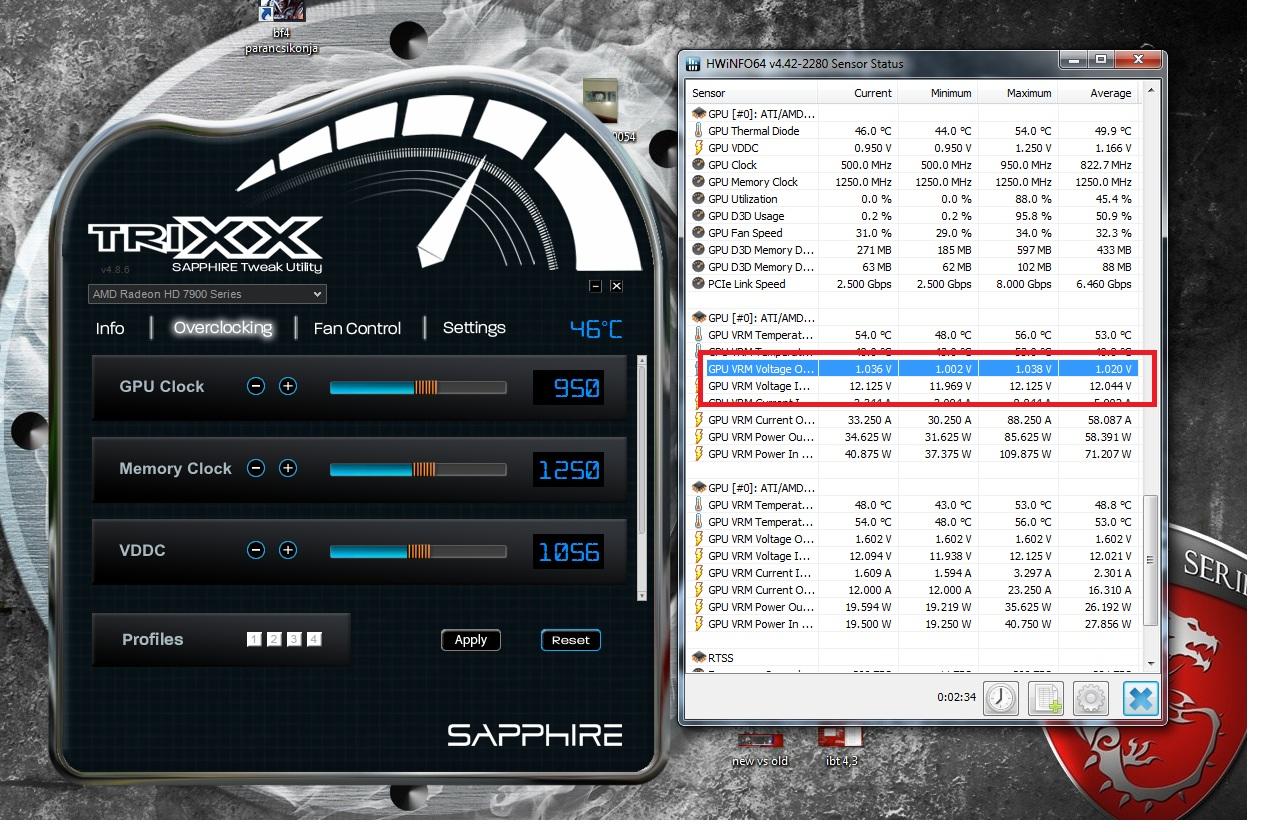Screen dimensions: 1261x832
Task: Switch to the Info tab in TRIXX
Action: point(110,328)
